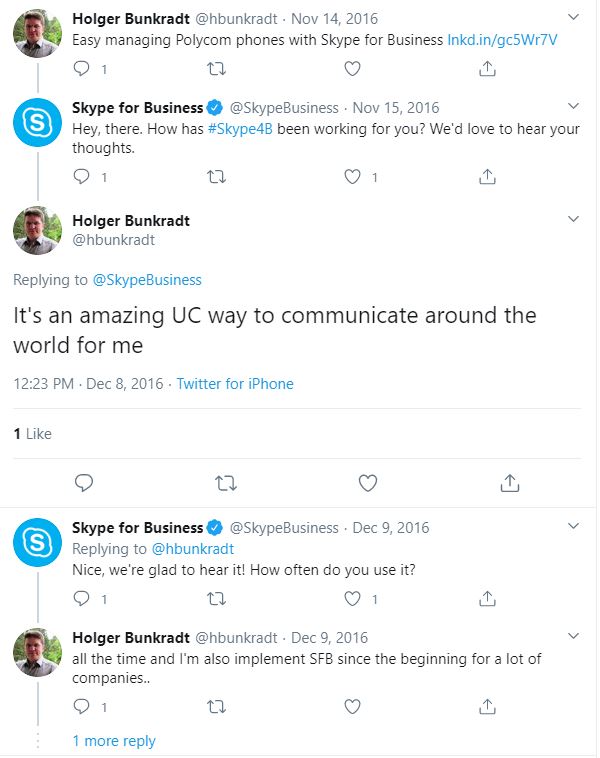View who liked via "1 Like"
Image resolution: width=600 pixels, height=758 pixels.
(x=32, y=434)
